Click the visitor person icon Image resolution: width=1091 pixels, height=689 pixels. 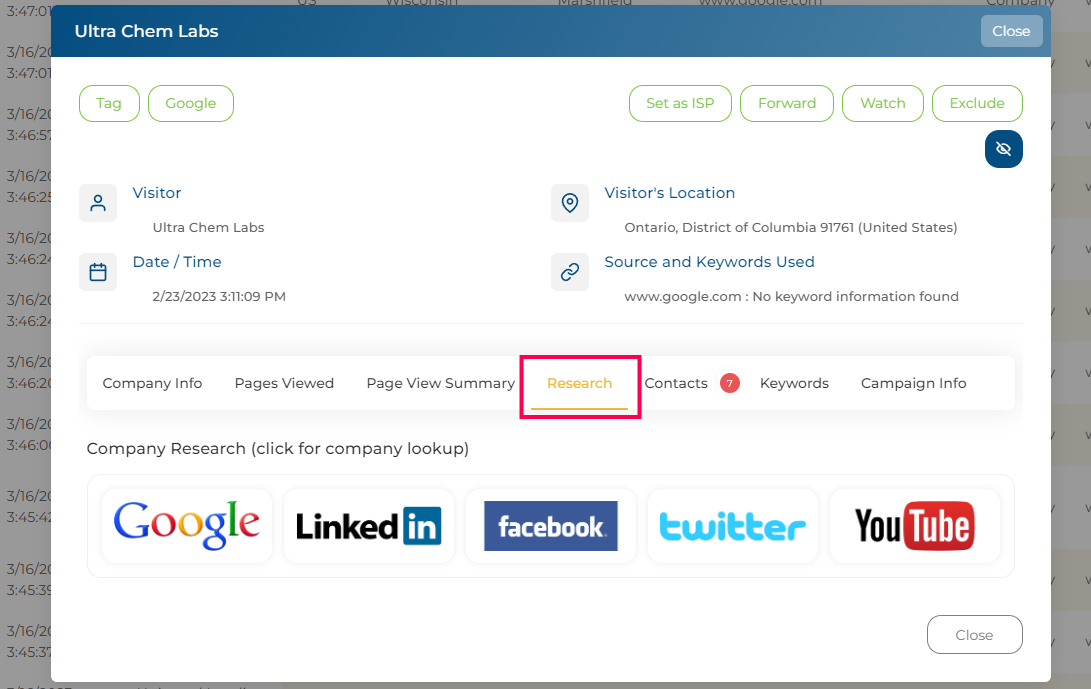pos(98,203)
